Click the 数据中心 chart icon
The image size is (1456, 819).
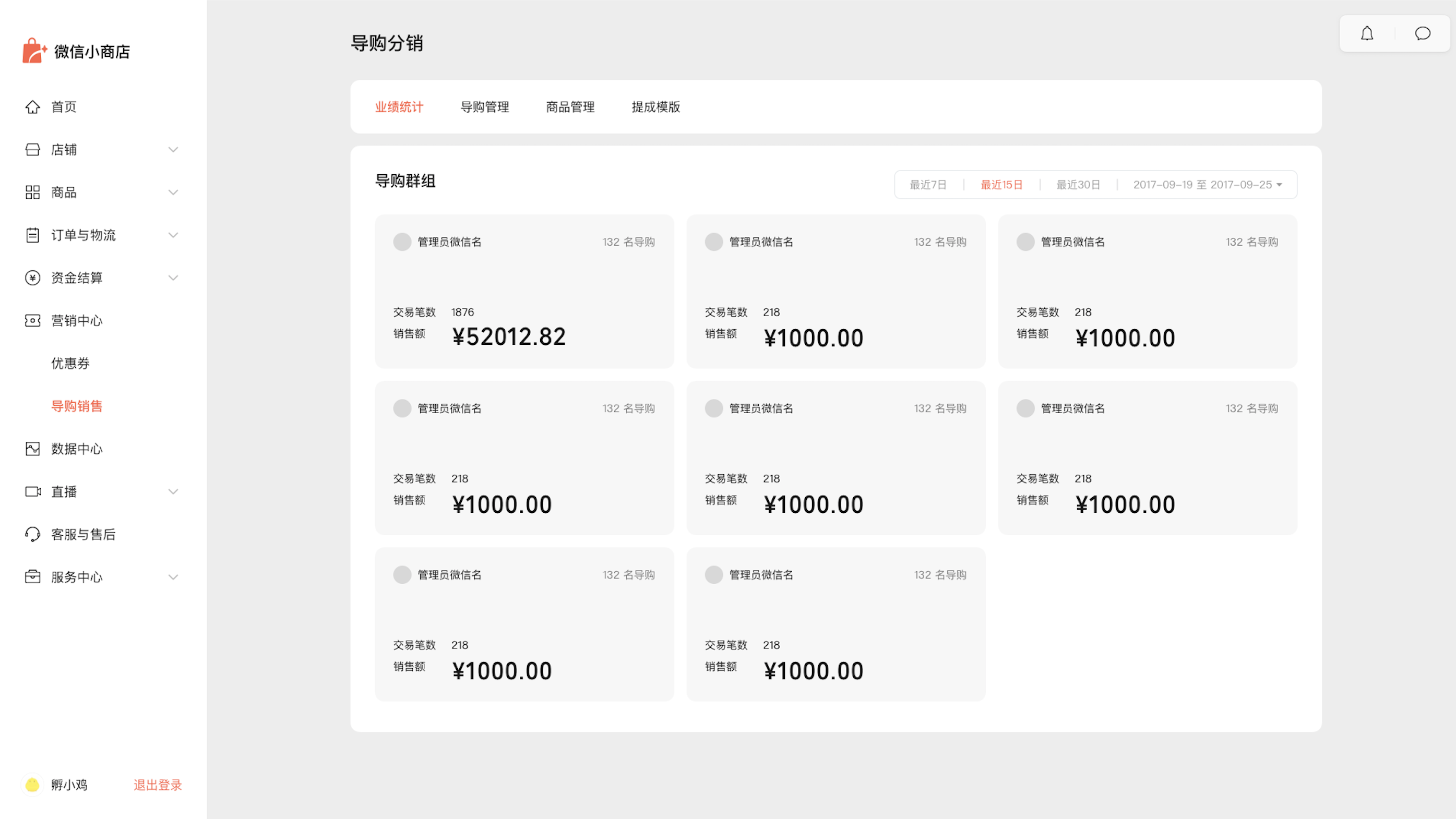point(33,449)
